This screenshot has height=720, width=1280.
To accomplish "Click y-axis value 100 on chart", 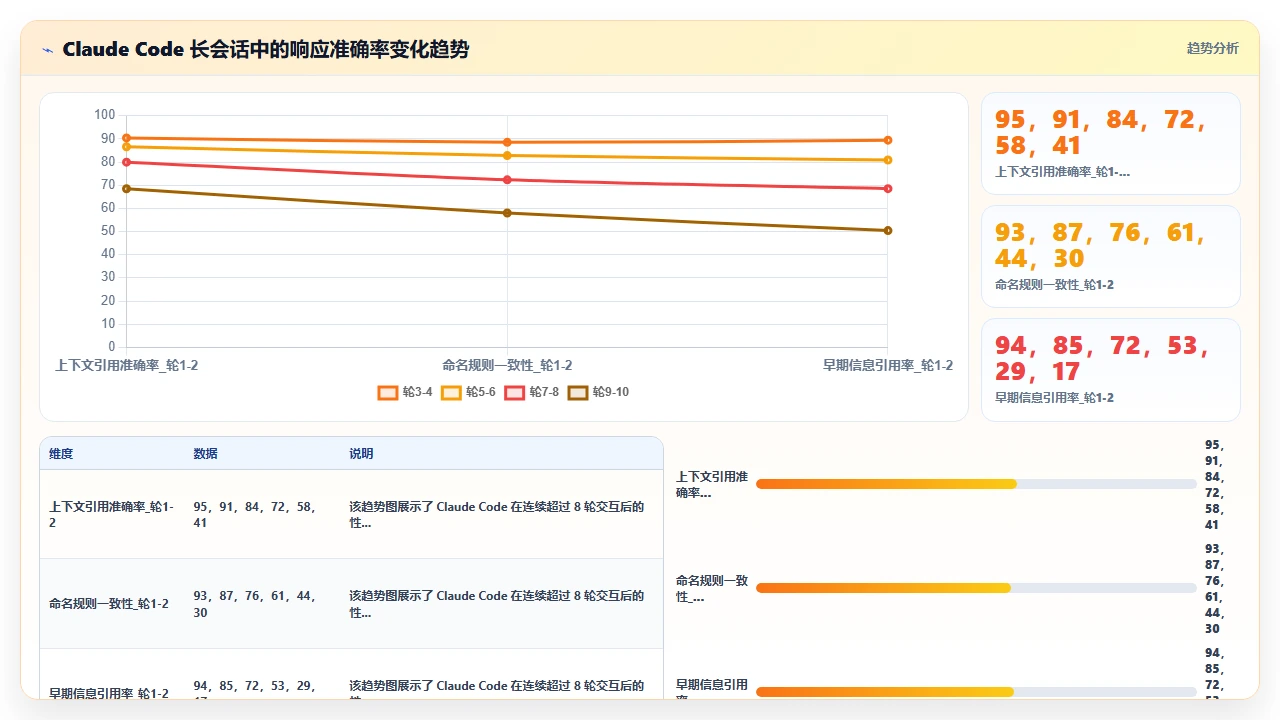I will click(x=105, y=115).
